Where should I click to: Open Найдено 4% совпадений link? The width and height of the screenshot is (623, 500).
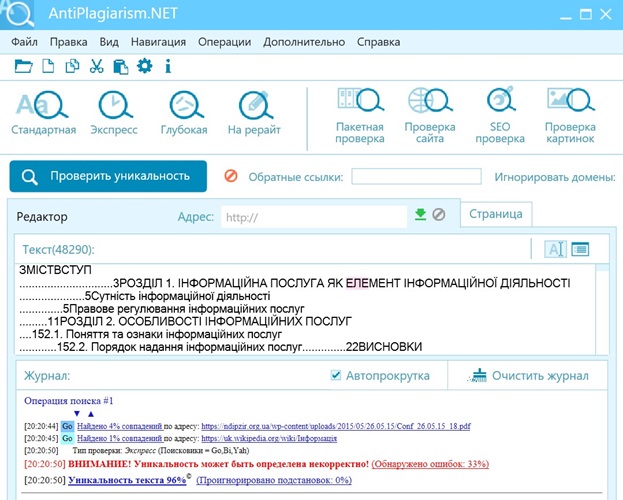[120, 426]
